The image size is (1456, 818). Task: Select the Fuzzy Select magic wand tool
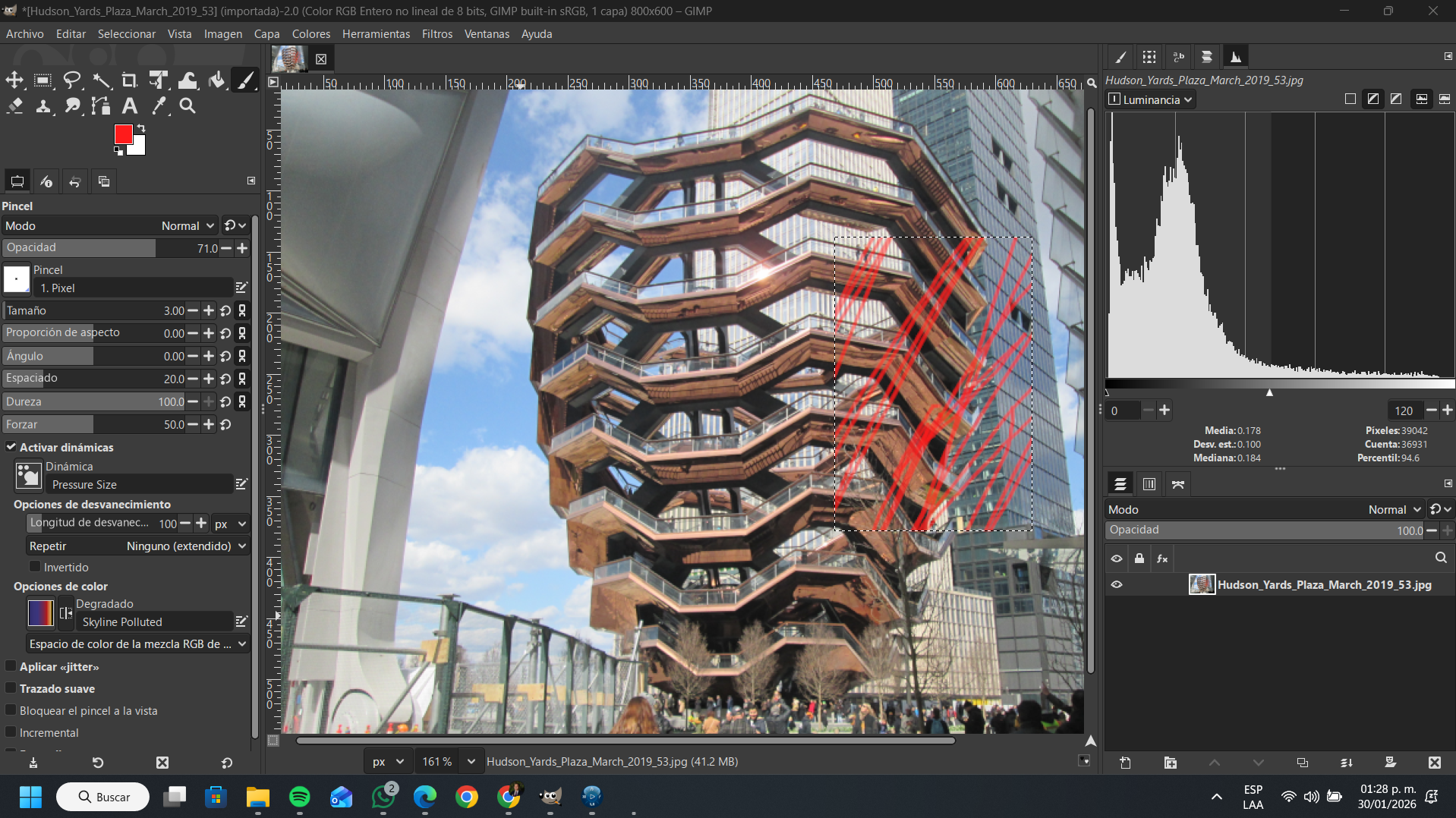(x=101, y=80)
